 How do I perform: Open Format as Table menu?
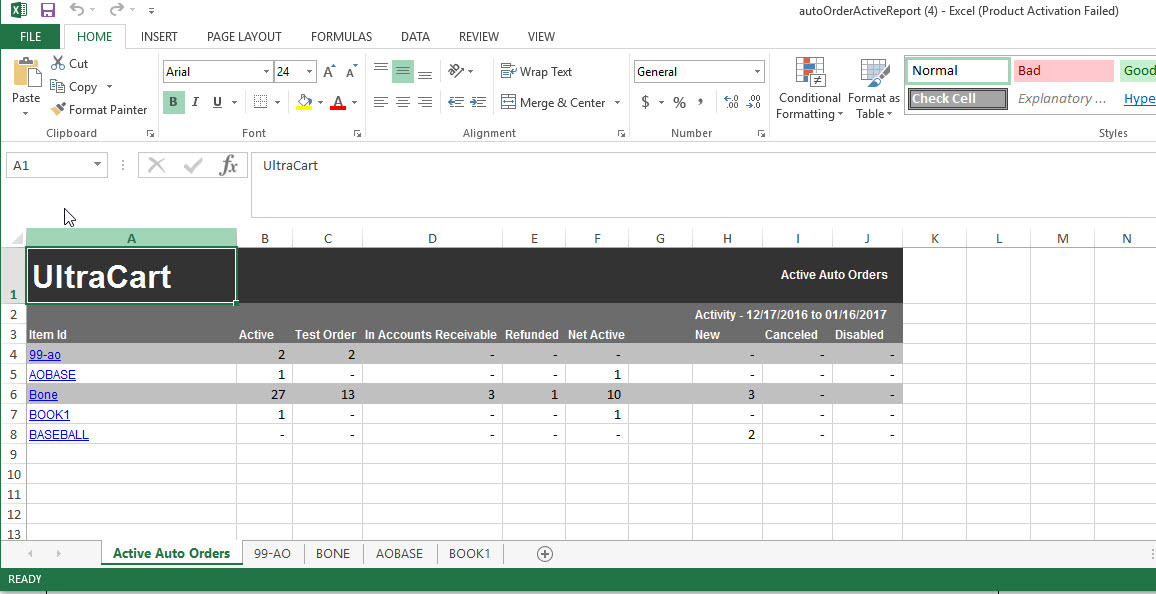click(x=874, y=89)
